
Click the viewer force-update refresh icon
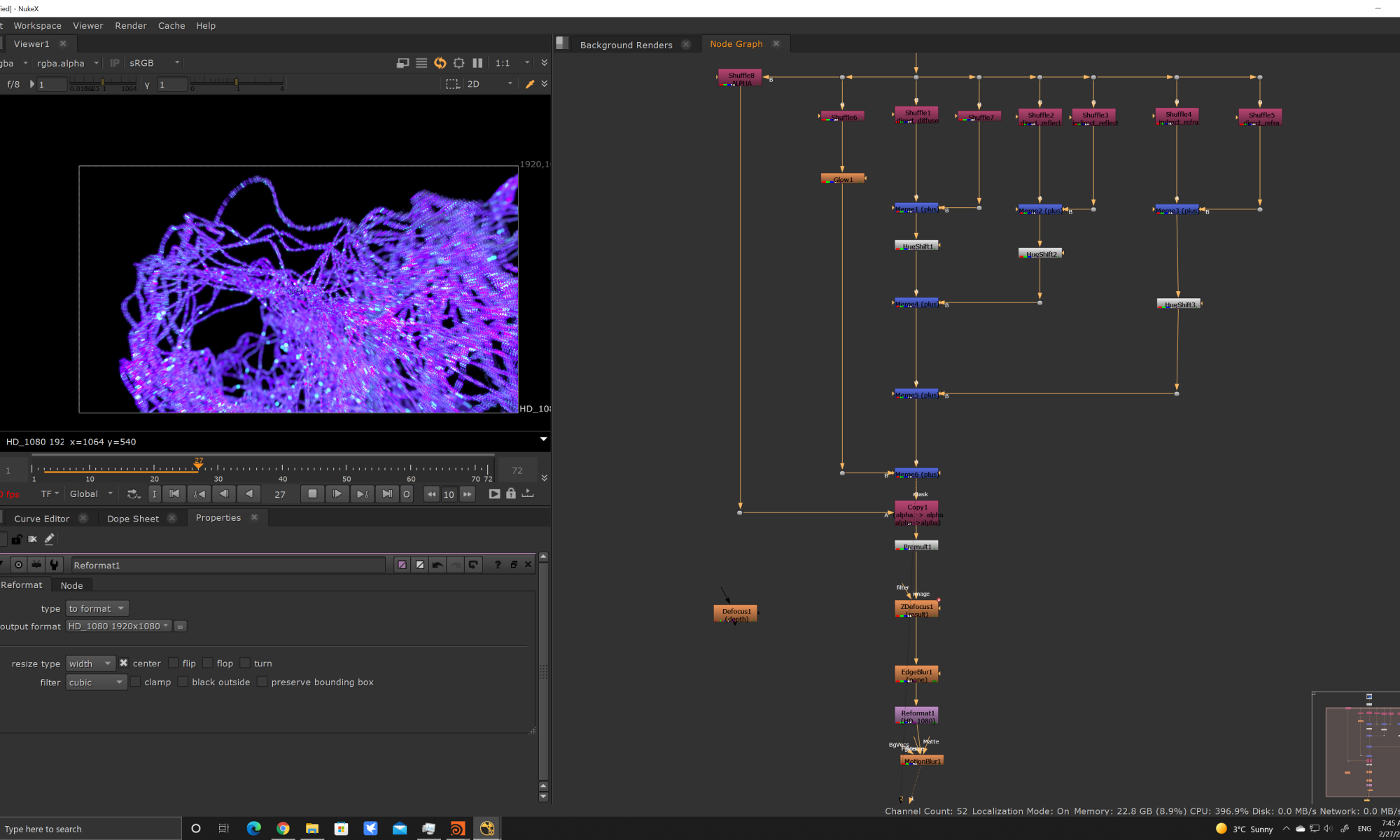(x=440, y=63)
